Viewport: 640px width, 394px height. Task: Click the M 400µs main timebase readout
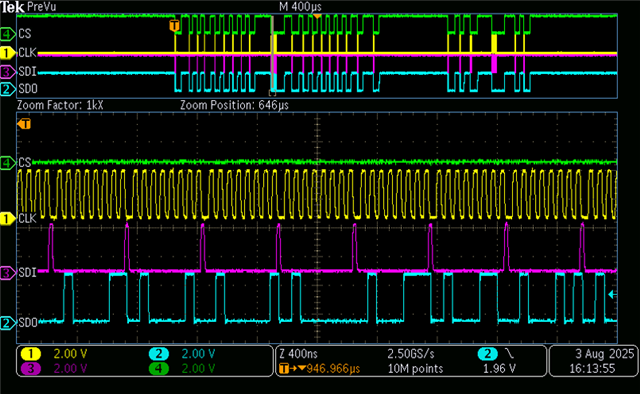coord(300,7)
